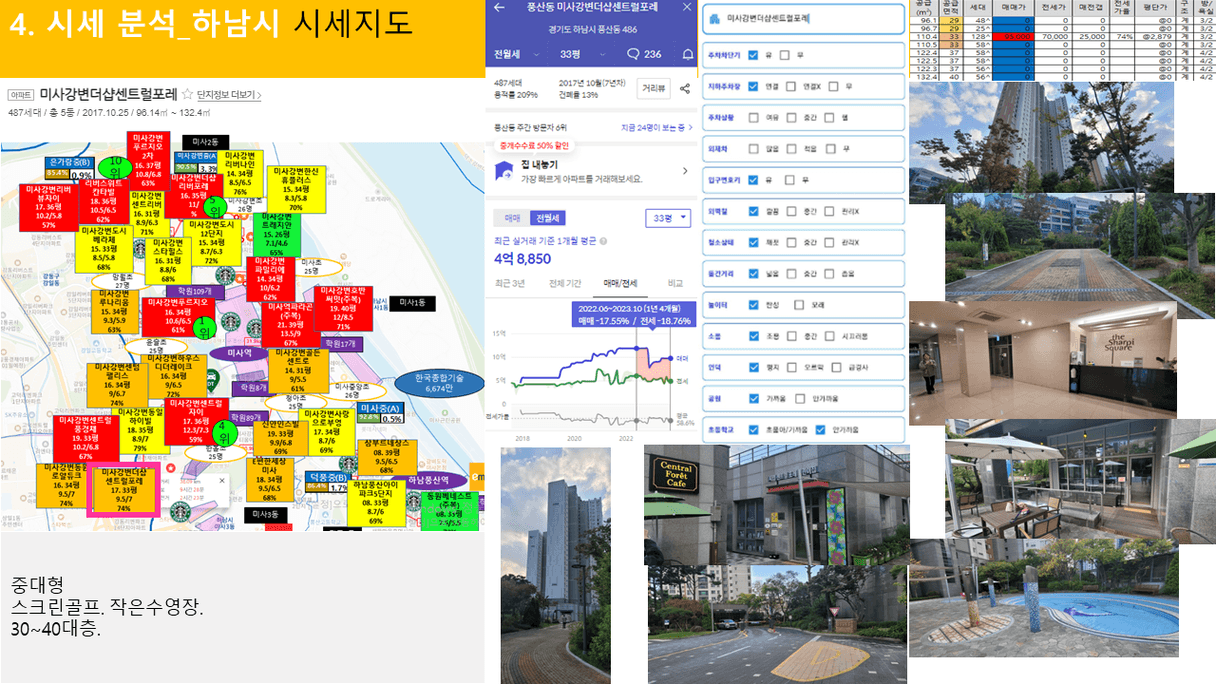Viewport: 1216px width, 684px height.
Task: Switch to the 전체 기간 tab
Action: pyautogui.click(x=565, y=283)
